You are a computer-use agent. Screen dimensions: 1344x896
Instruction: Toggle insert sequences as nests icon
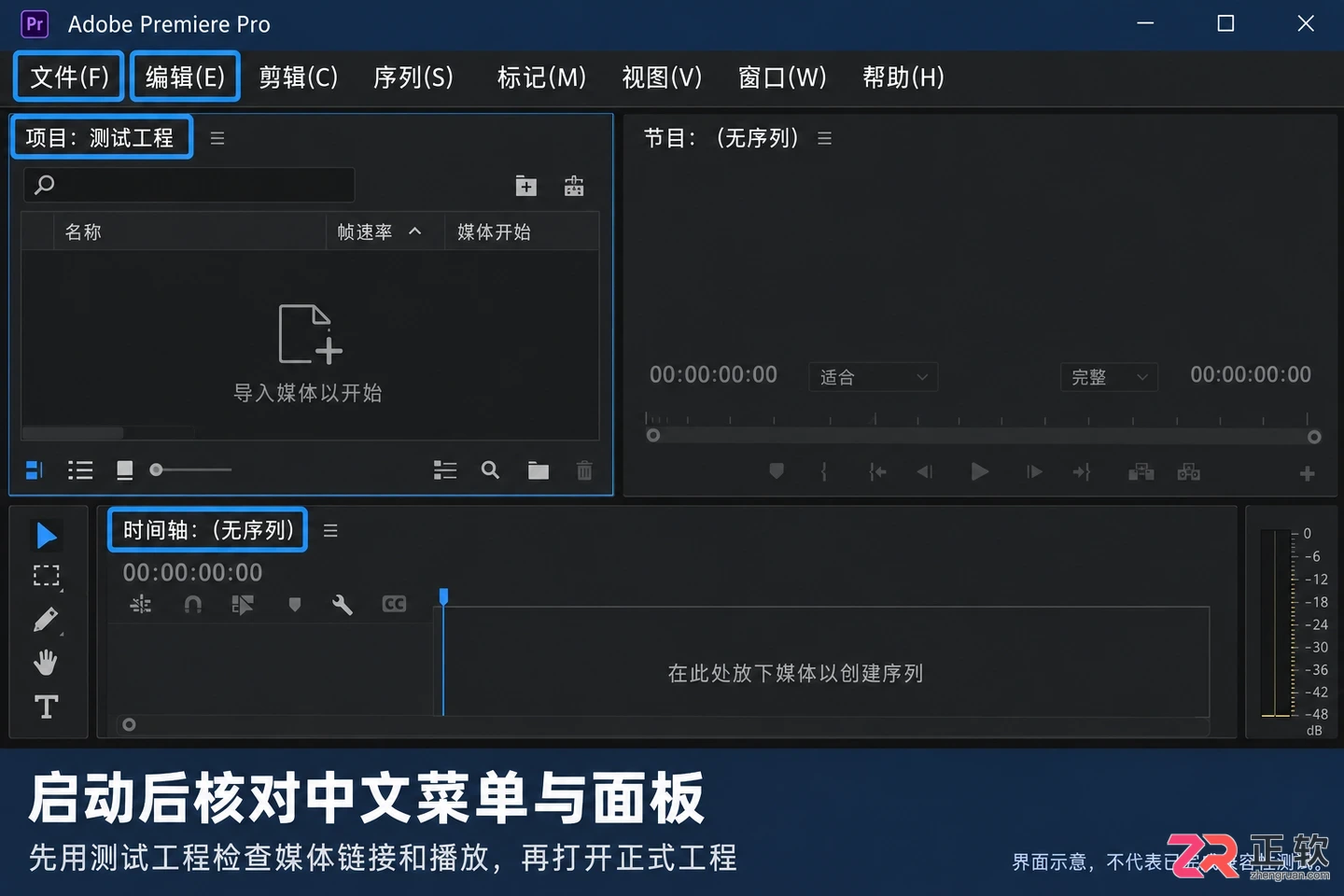[141, 605]
